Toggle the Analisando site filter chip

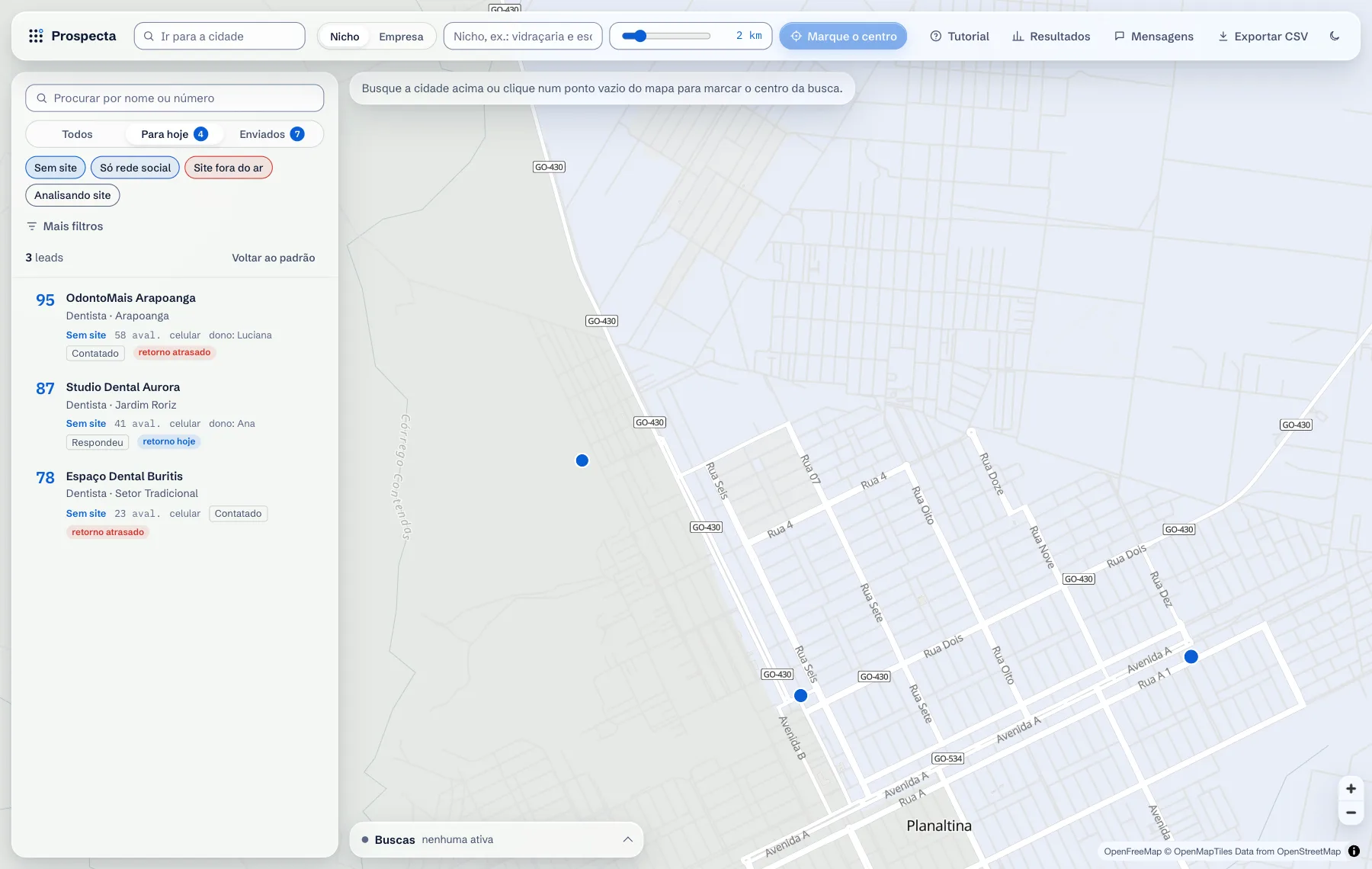click(72, 195)
